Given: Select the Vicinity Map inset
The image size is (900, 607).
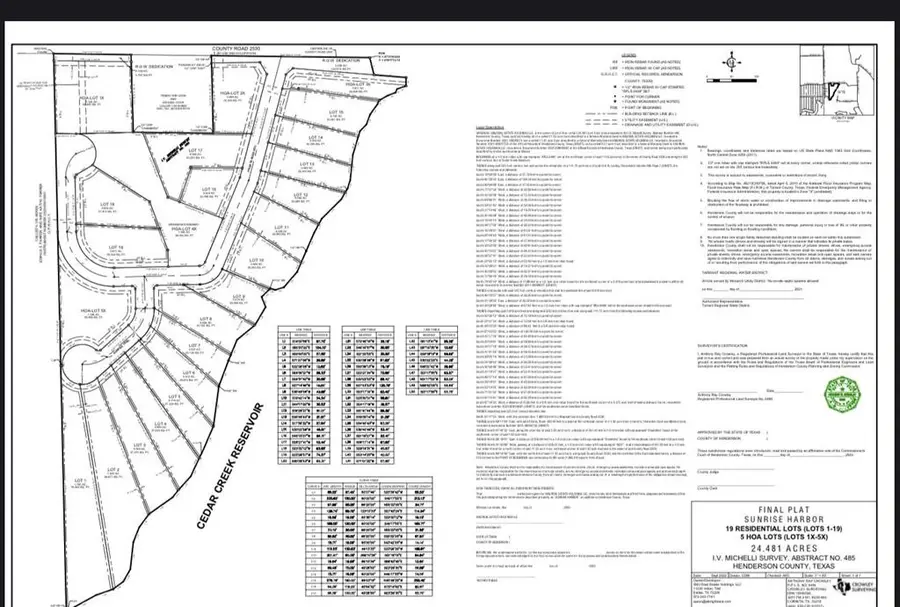Looking at the screenshot, I should [837, 84].
